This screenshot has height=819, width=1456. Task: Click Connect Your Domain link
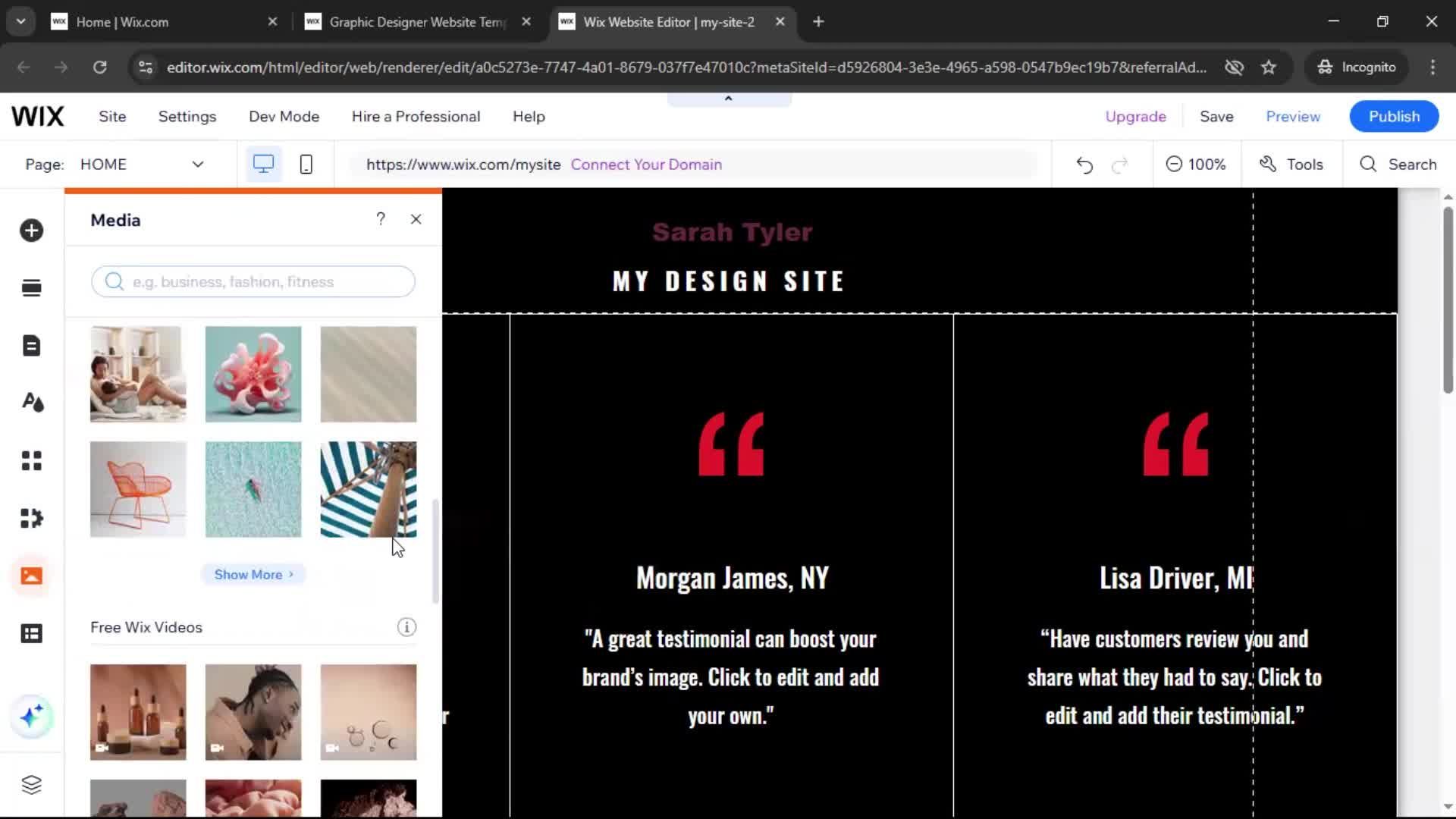point(646,165)
